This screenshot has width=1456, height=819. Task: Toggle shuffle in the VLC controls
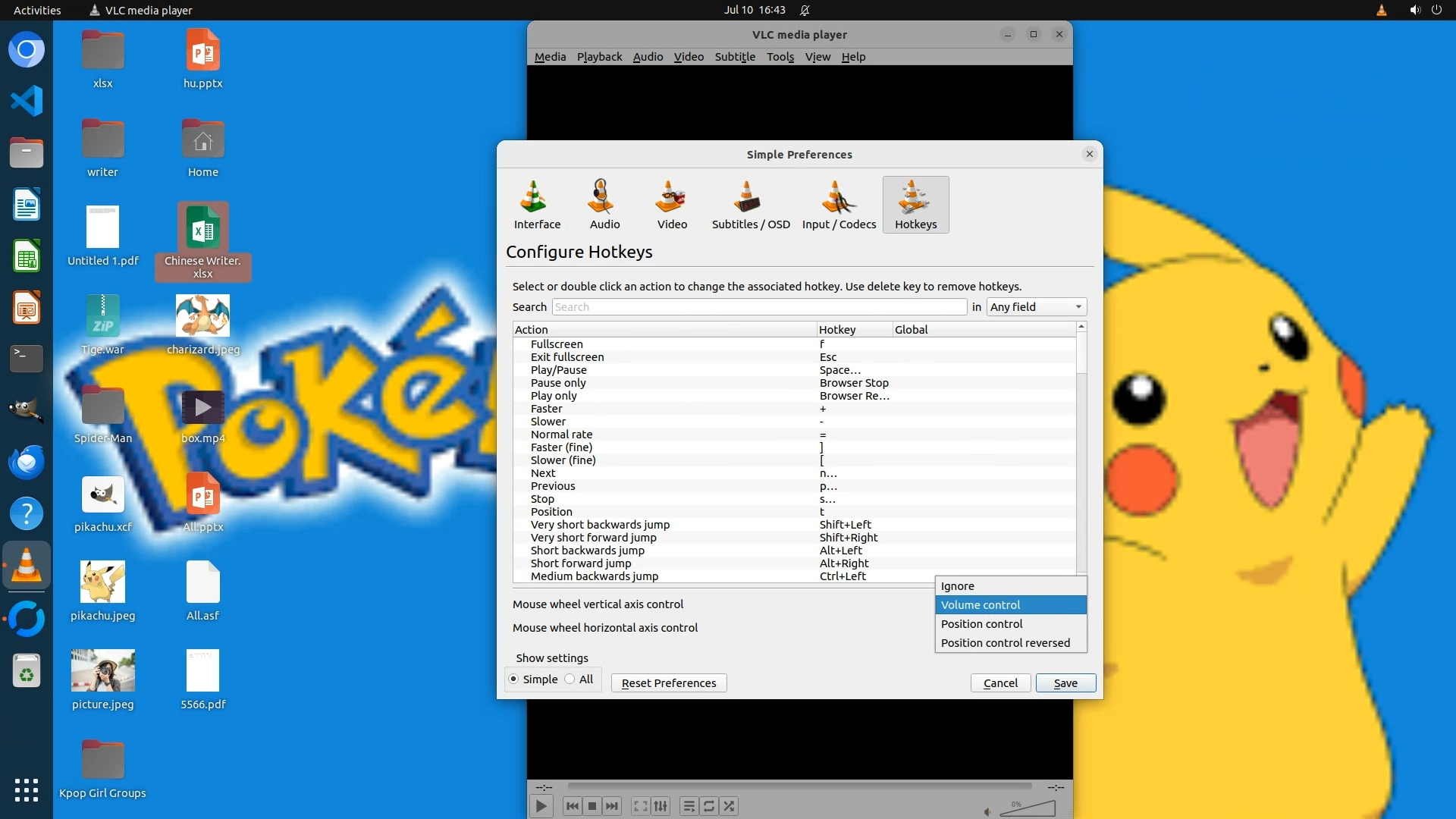click(x=729, y=806)
